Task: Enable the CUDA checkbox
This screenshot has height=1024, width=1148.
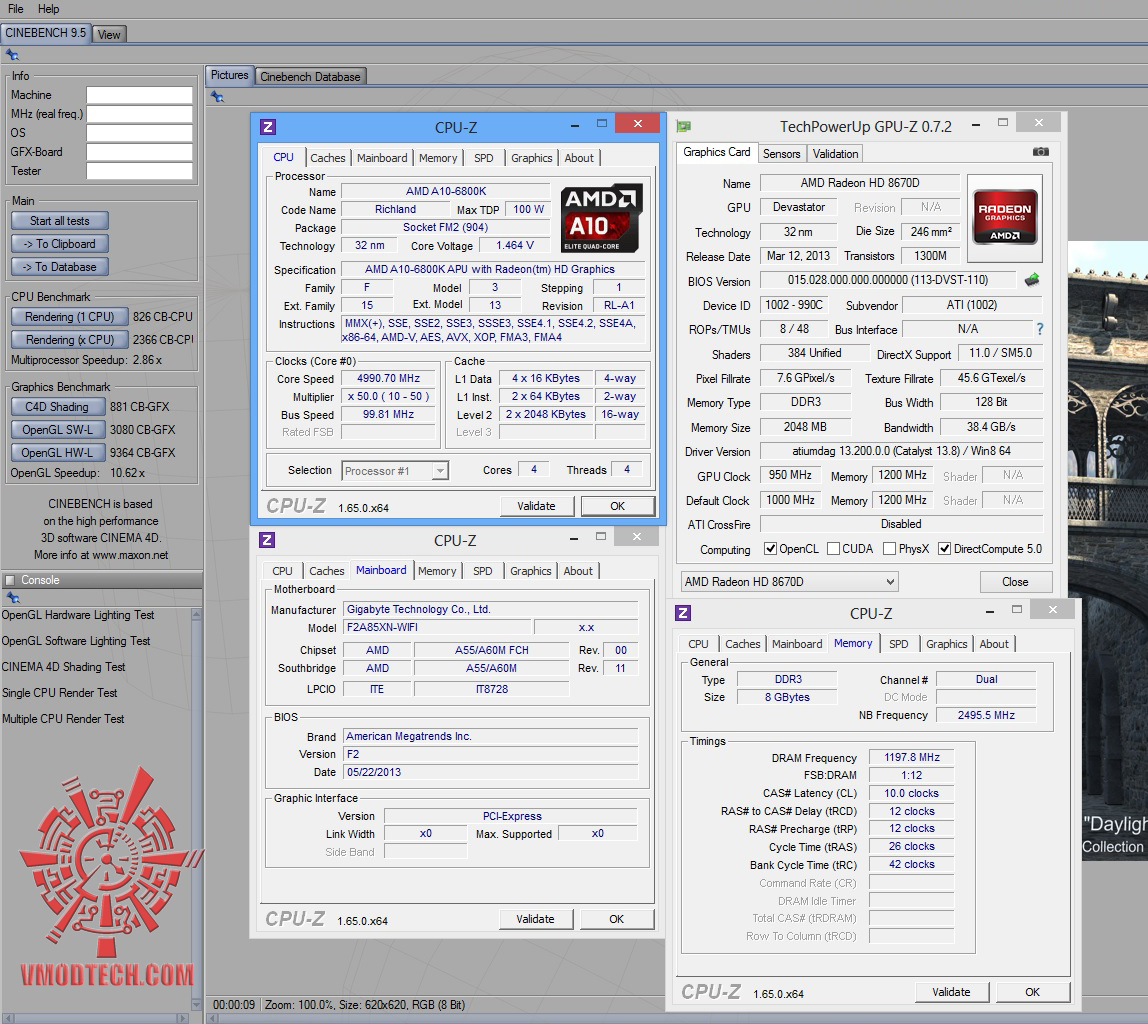Action: coord(833,548)
